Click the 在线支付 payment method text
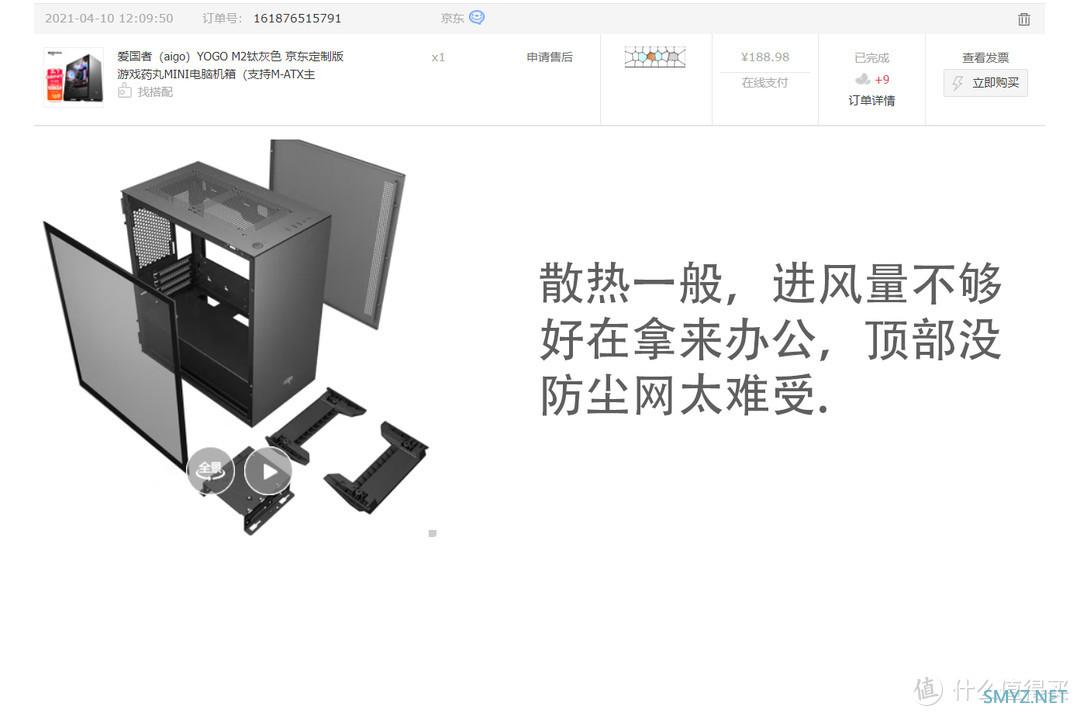1080x716 pixels. click(x=765, y=83)
